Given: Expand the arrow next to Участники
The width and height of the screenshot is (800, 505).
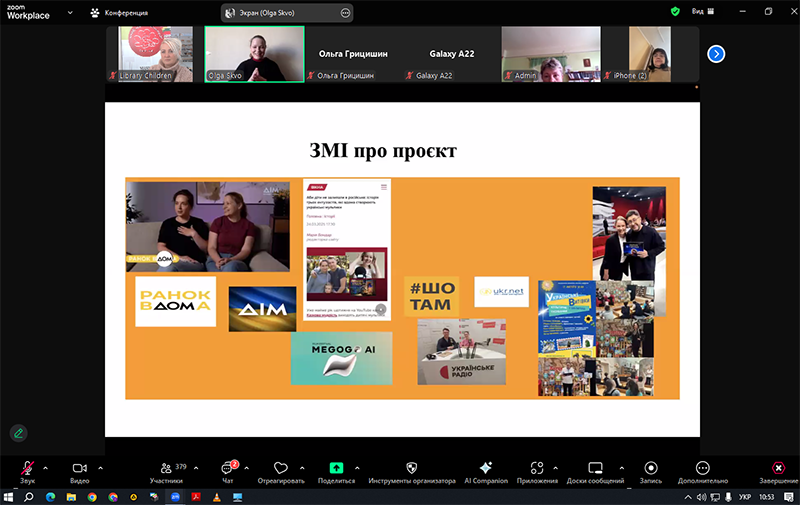Looking at the screenshot, I should coord(196,468).
